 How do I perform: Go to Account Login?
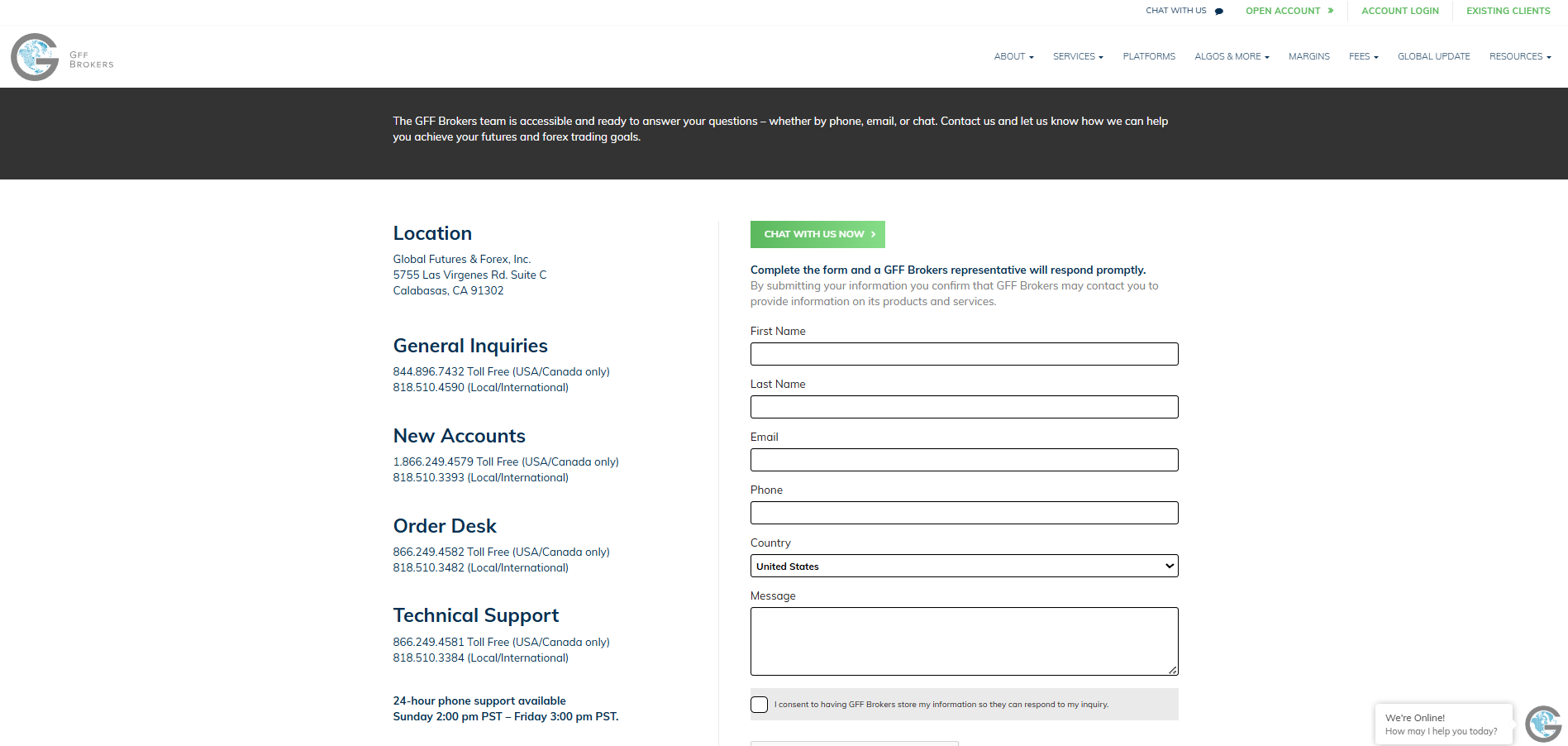point(1399,12)
